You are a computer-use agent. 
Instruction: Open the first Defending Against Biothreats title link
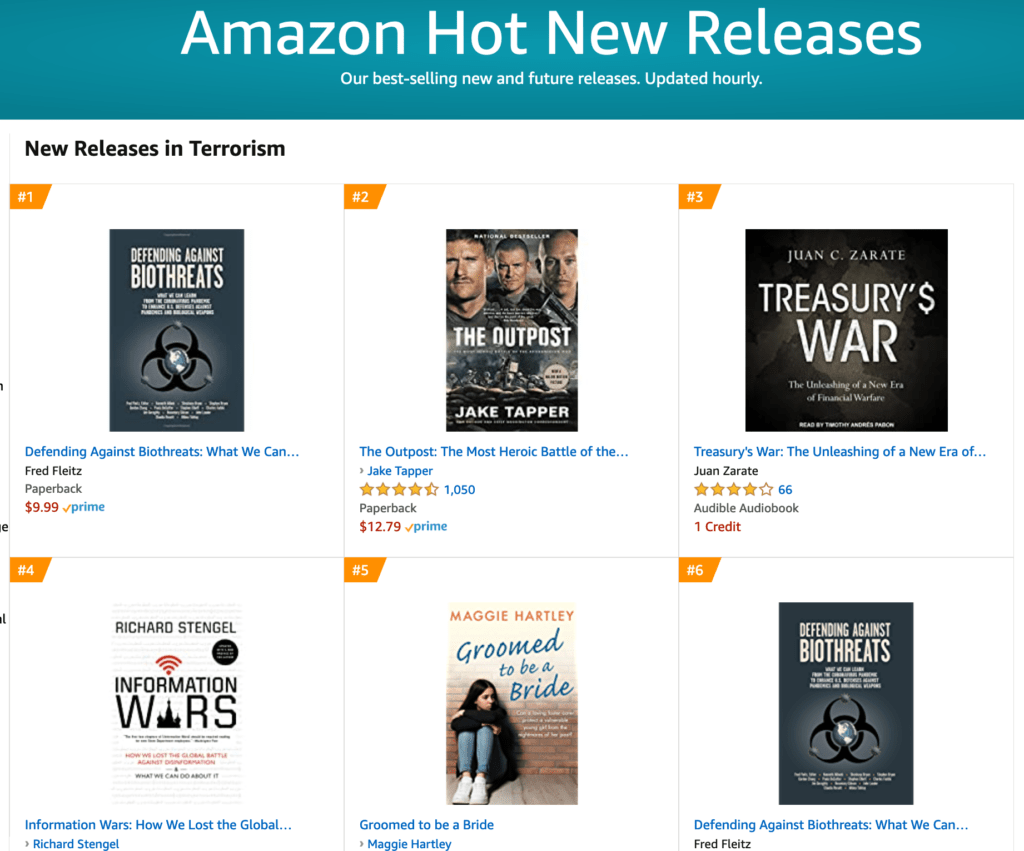162,452
